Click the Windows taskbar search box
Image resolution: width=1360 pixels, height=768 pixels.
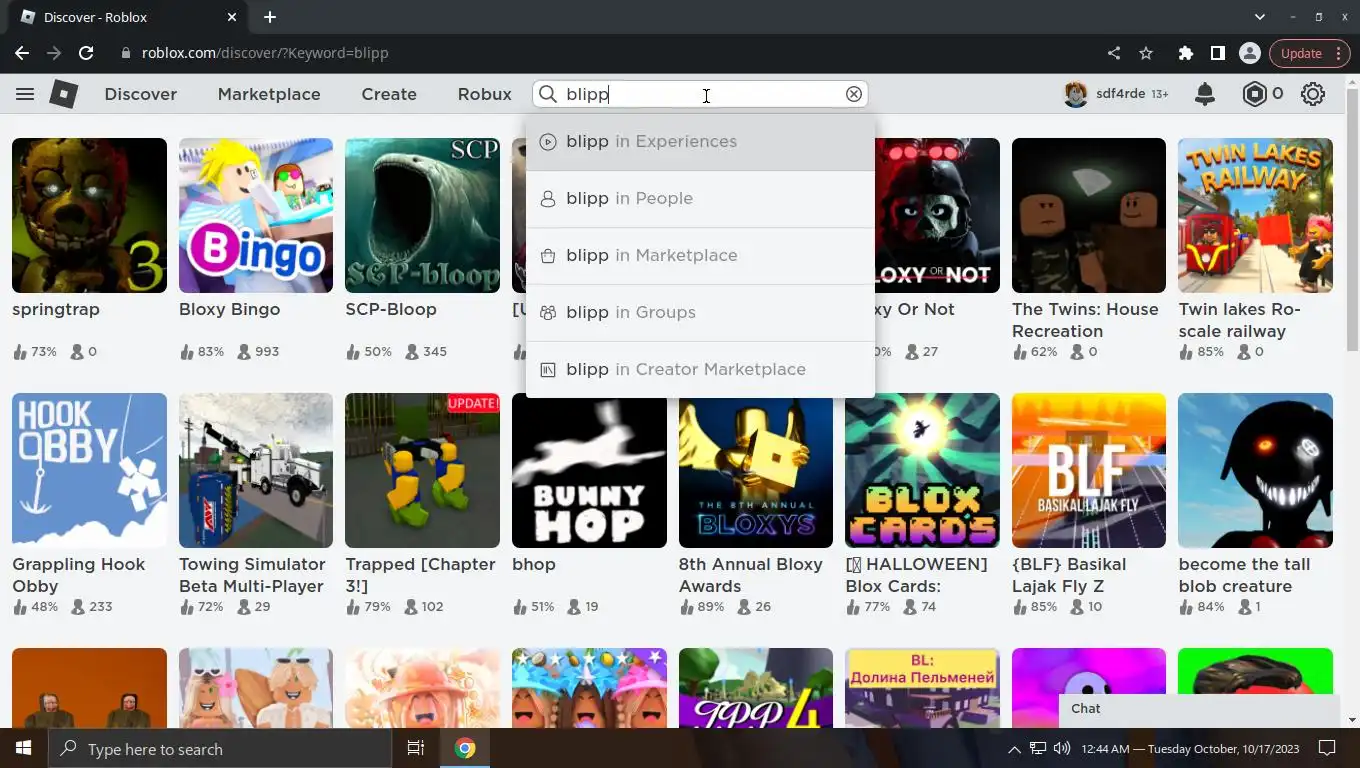tap(219, 748)
